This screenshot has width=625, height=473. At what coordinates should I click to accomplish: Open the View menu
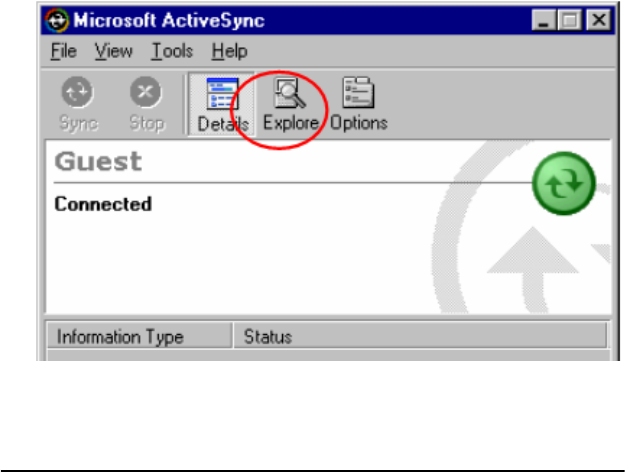point(113,51)
